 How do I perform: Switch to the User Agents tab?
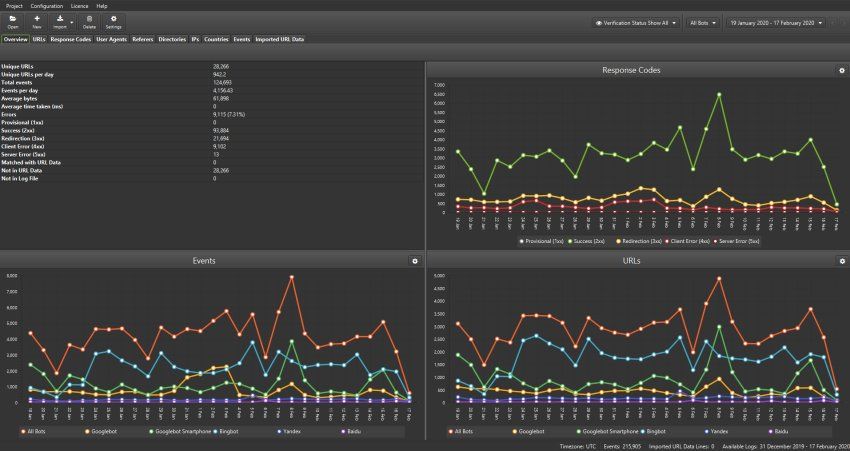[x=111, y=39]
